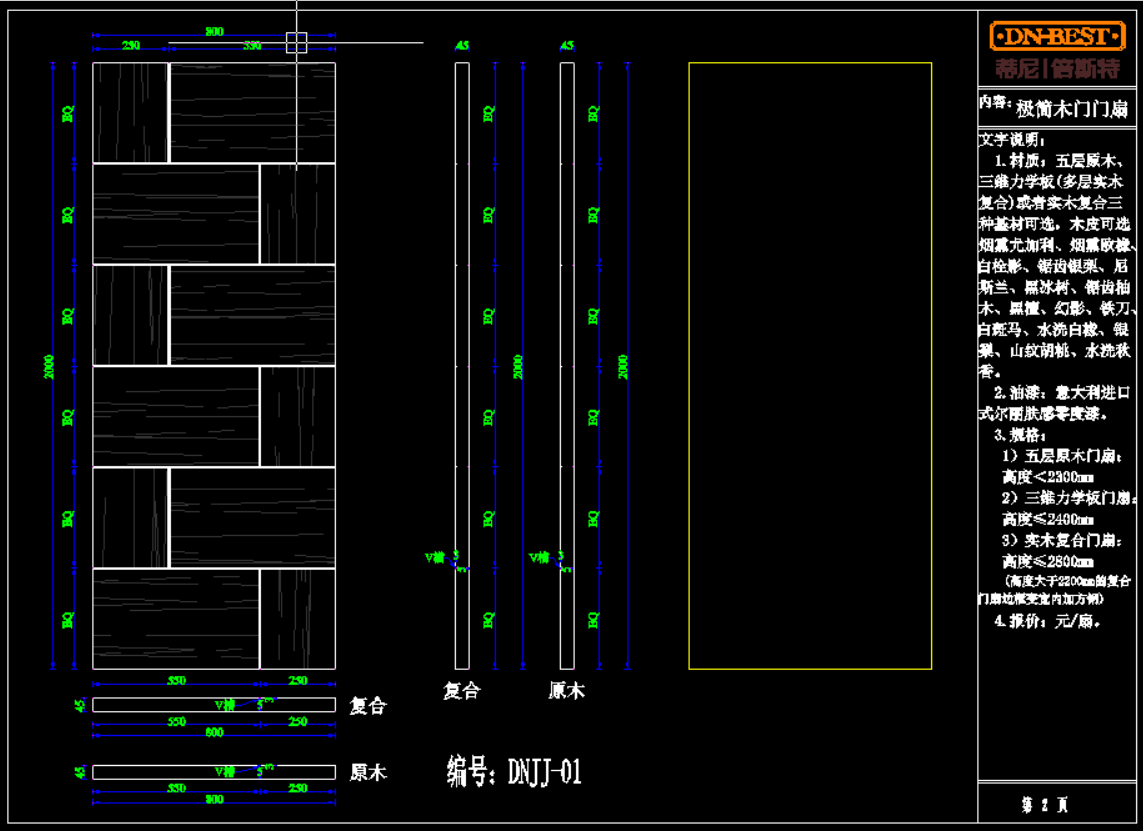Screen dimensions: 1143x831
Task: Click the 原木 label under side profile
Action: pos(566,691)
